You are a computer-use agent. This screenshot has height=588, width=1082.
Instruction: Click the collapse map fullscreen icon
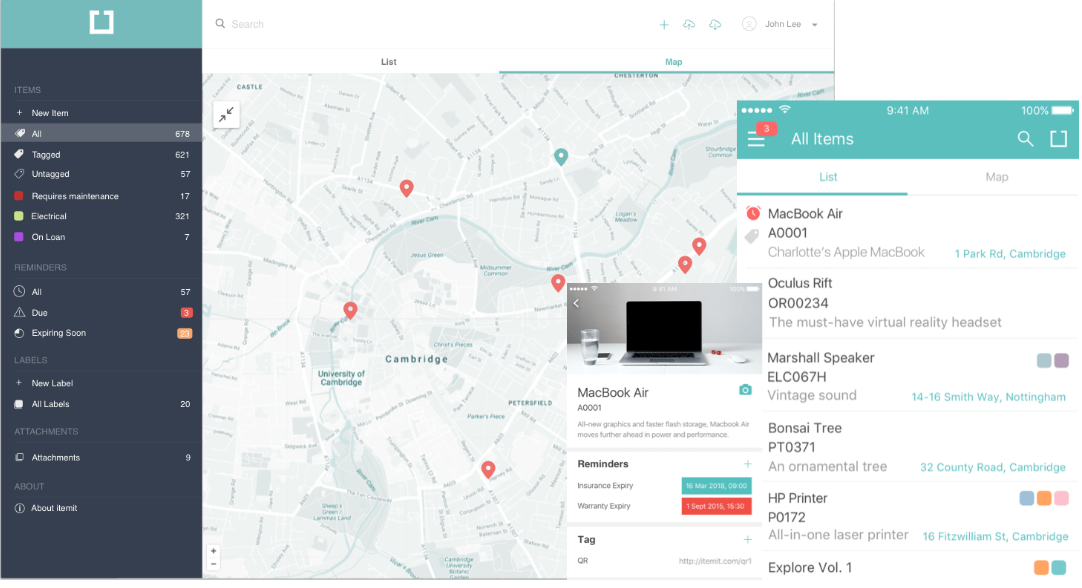(226, 115)
